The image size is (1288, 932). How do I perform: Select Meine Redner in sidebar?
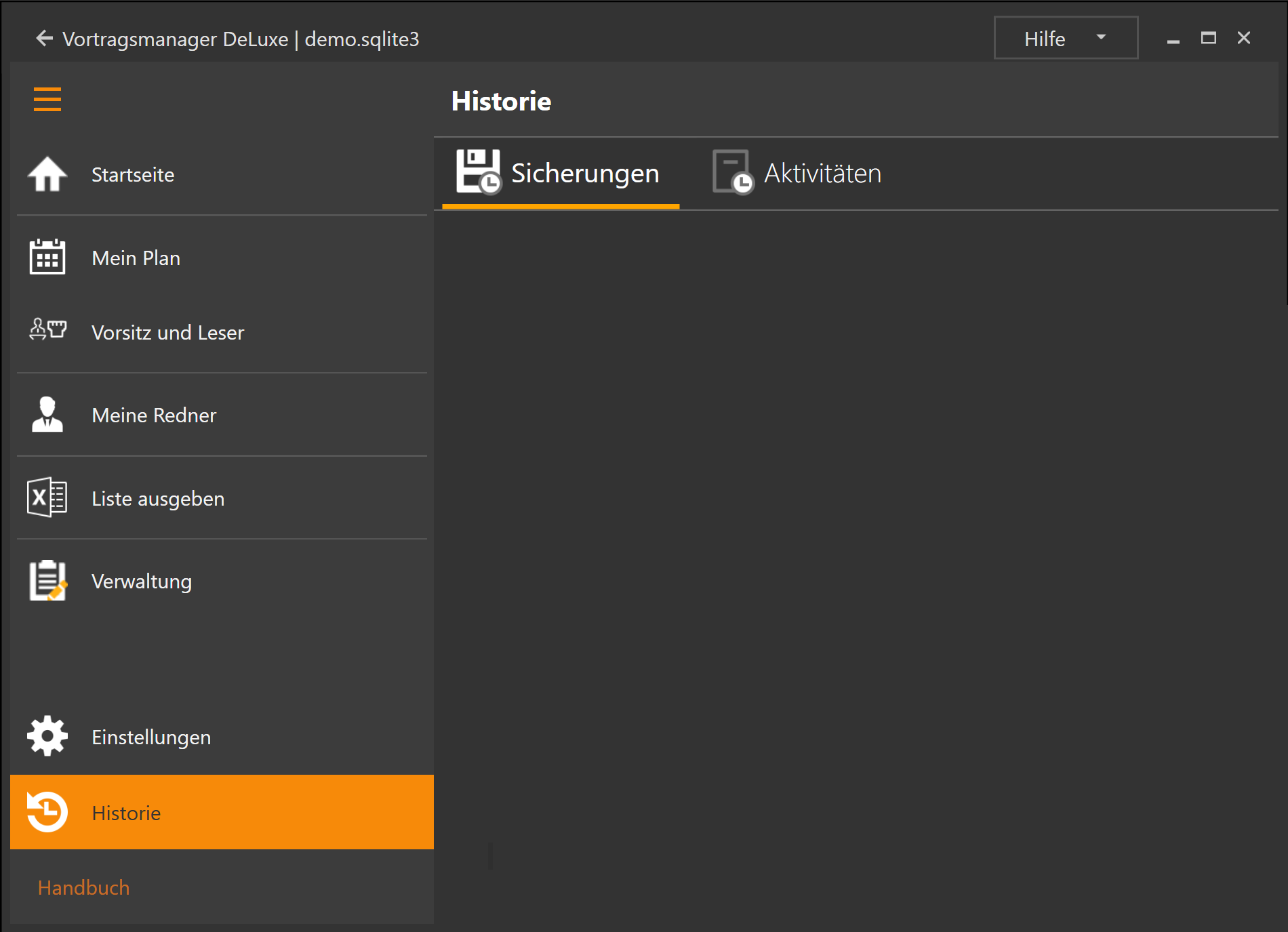[222, 416]
